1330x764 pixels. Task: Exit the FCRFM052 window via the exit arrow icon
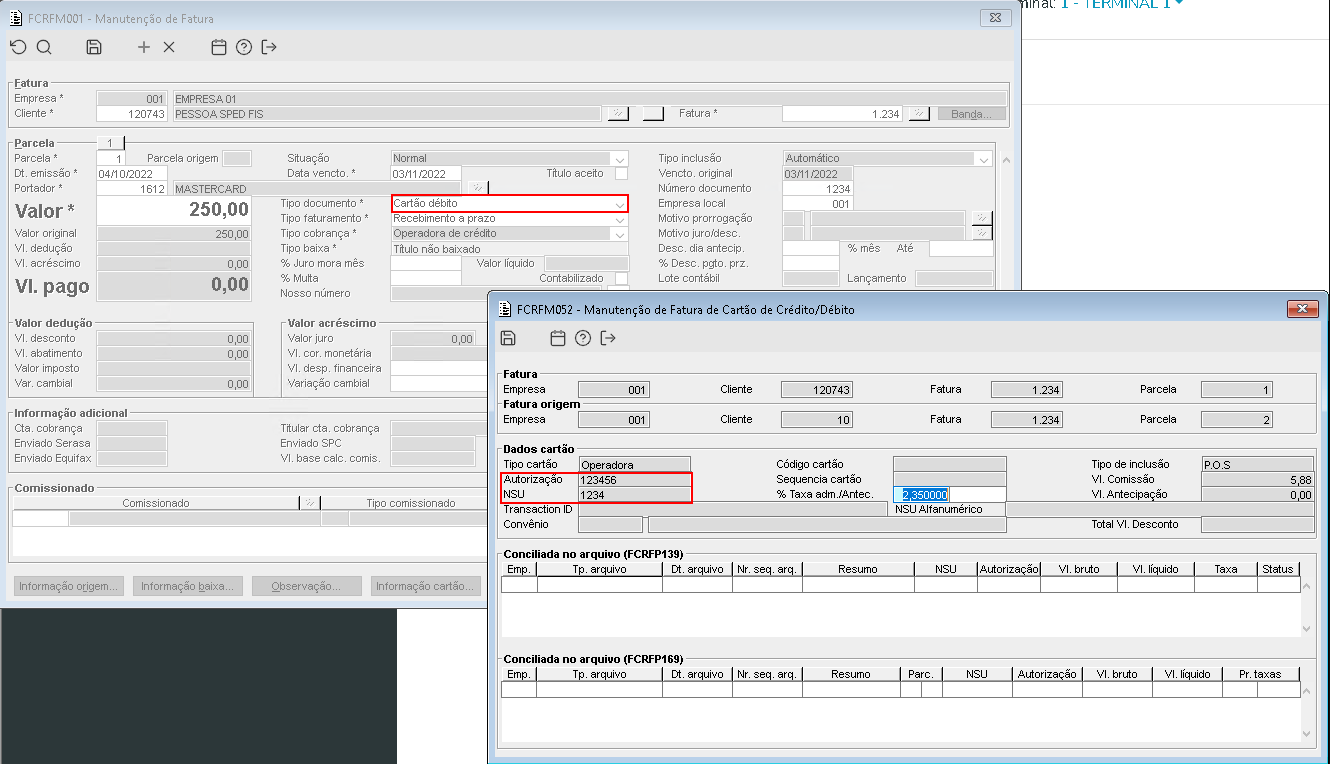pos(608,338)
